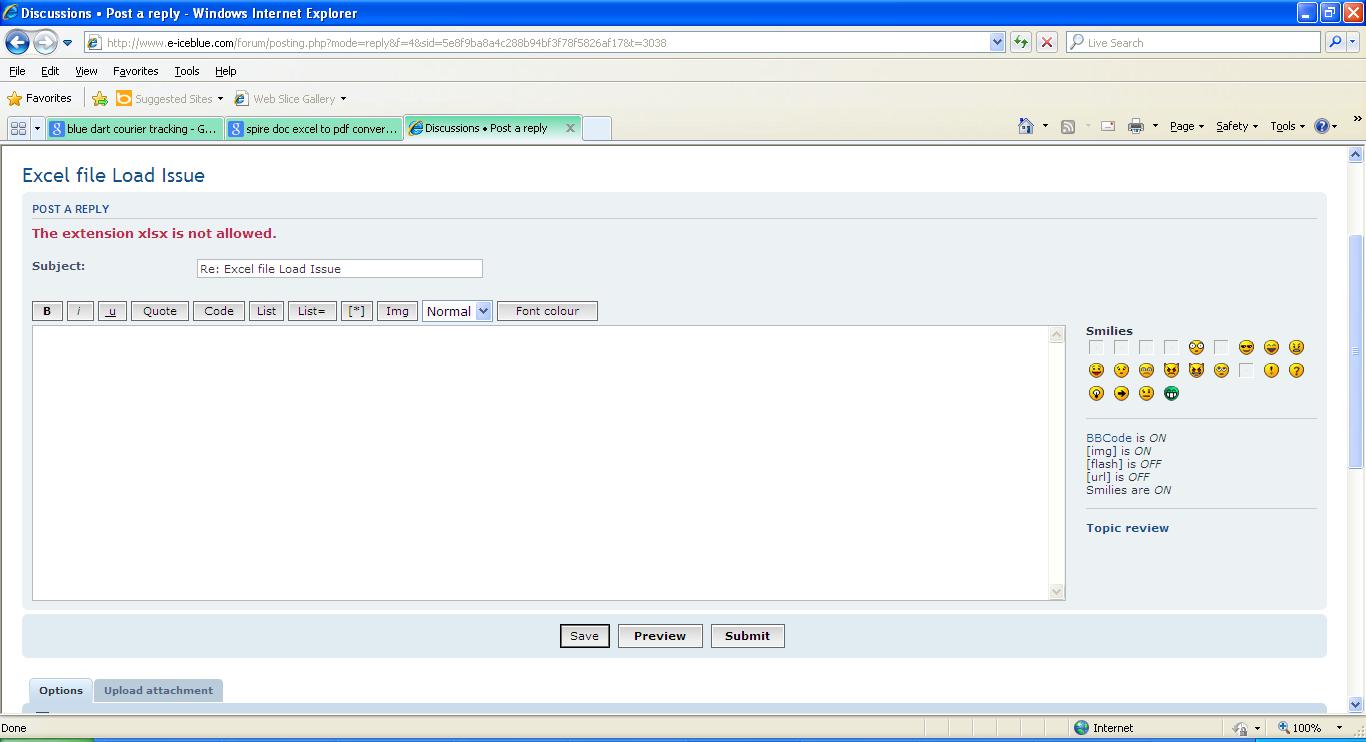
Task: Open the Home page icon
Action: point(1025,126)
